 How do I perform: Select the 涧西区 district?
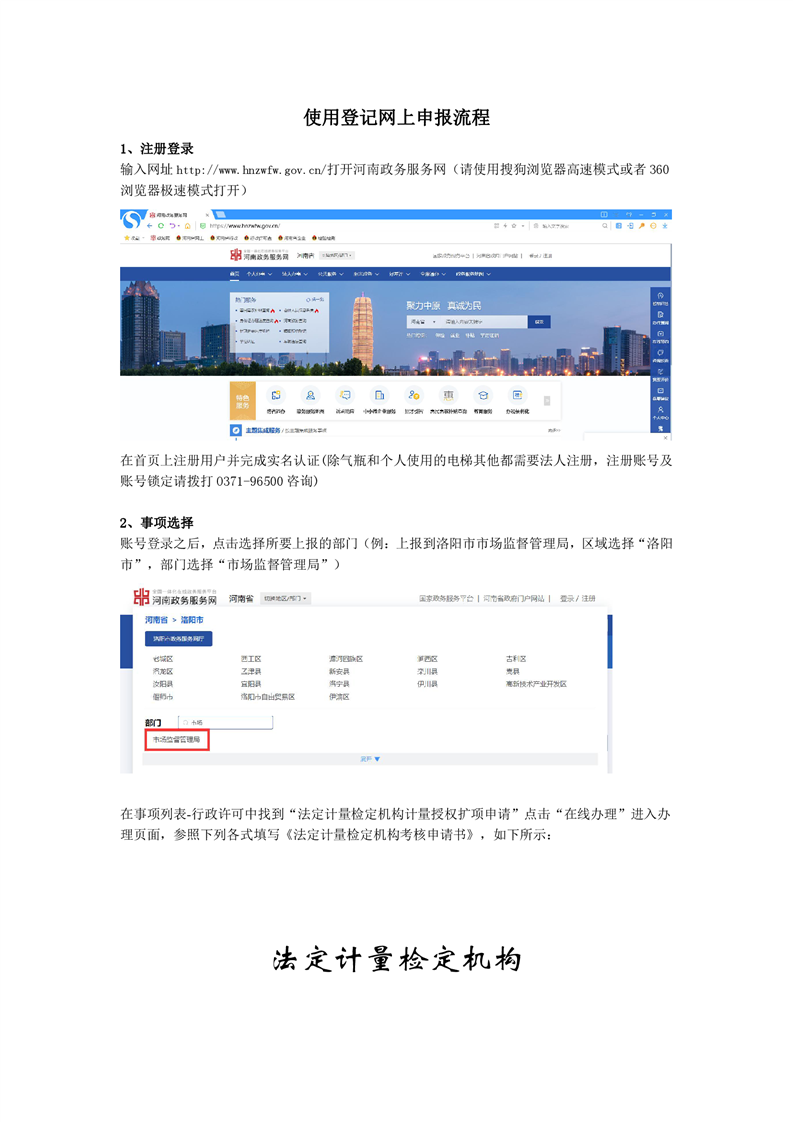(x=427, y=659)
